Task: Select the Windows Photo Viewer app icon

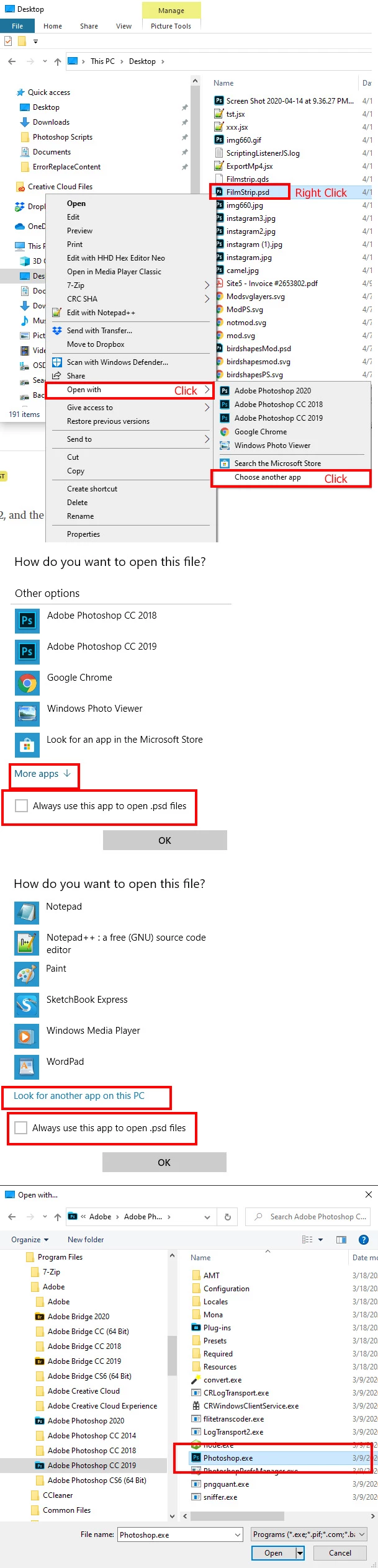Action: 27,714
